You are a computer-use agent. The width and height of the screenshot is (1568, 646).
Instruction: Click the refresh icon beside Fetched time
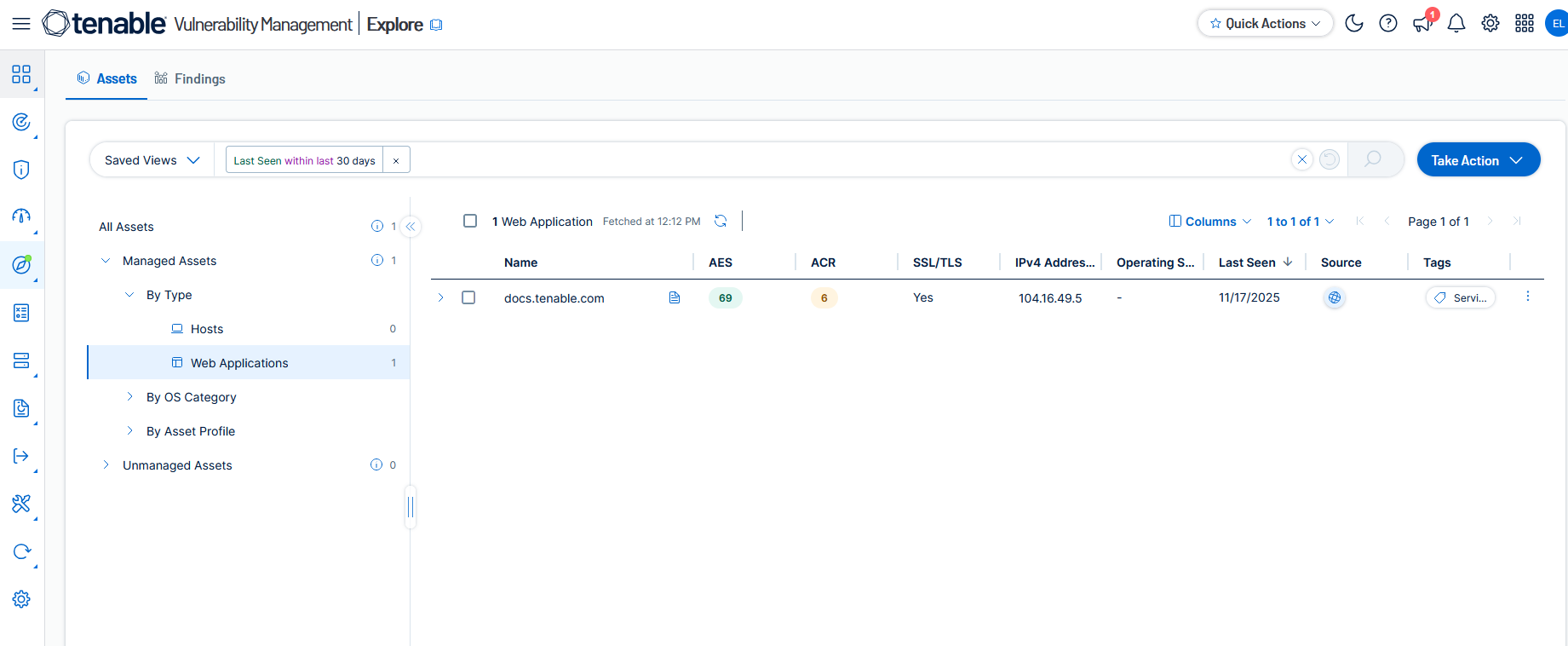tap(721, 222)
